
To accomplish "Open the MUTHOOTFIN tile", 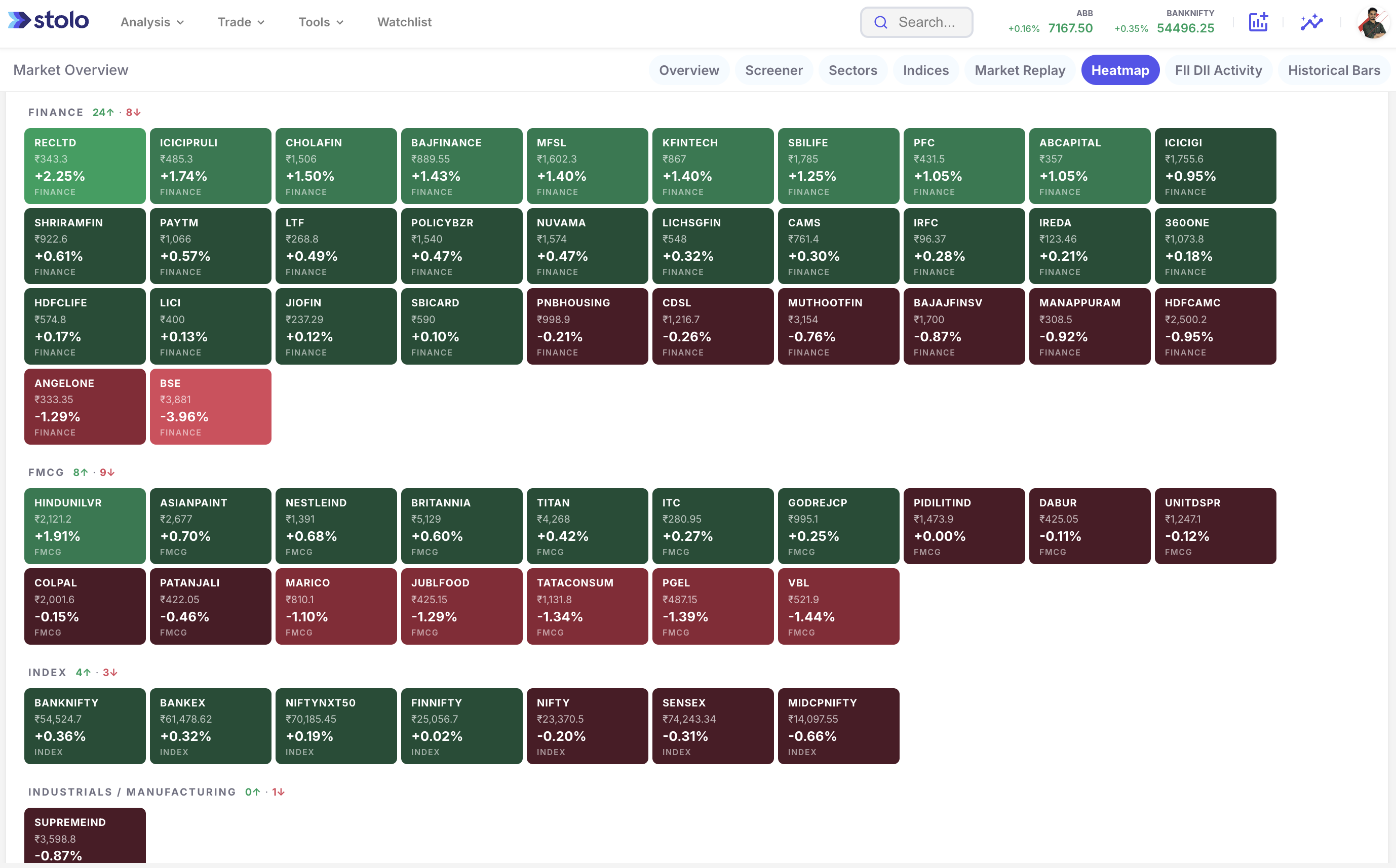I will point(839,327).
